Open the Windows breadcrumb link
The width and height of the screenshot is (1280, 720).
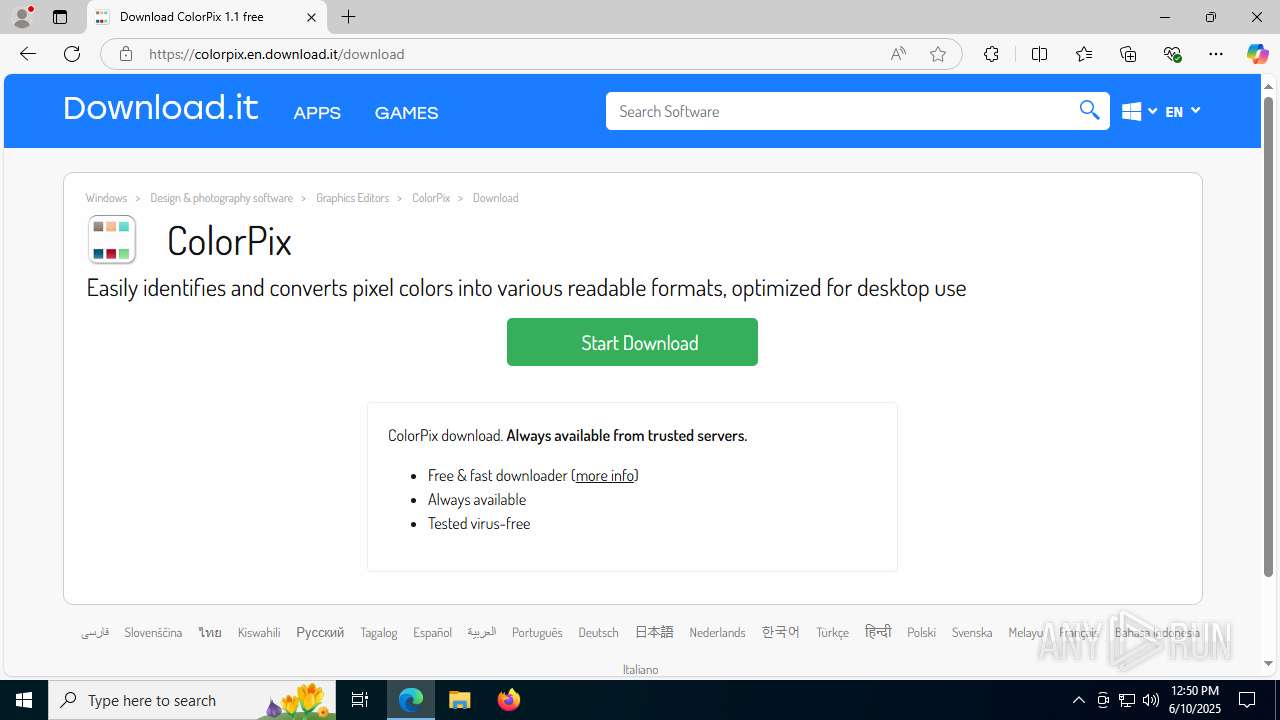tap(106, 198)
